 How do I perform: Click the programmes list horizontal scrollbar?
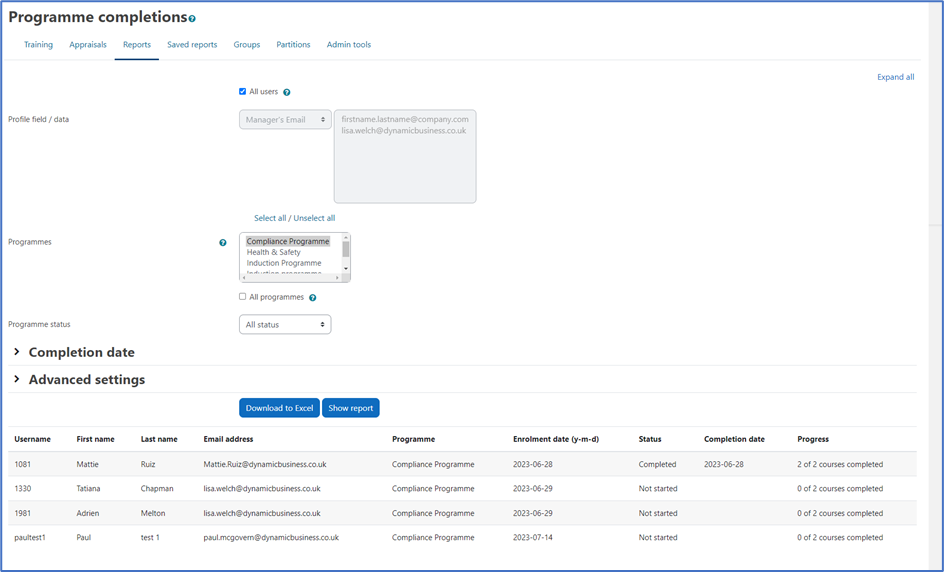(291, 278)
